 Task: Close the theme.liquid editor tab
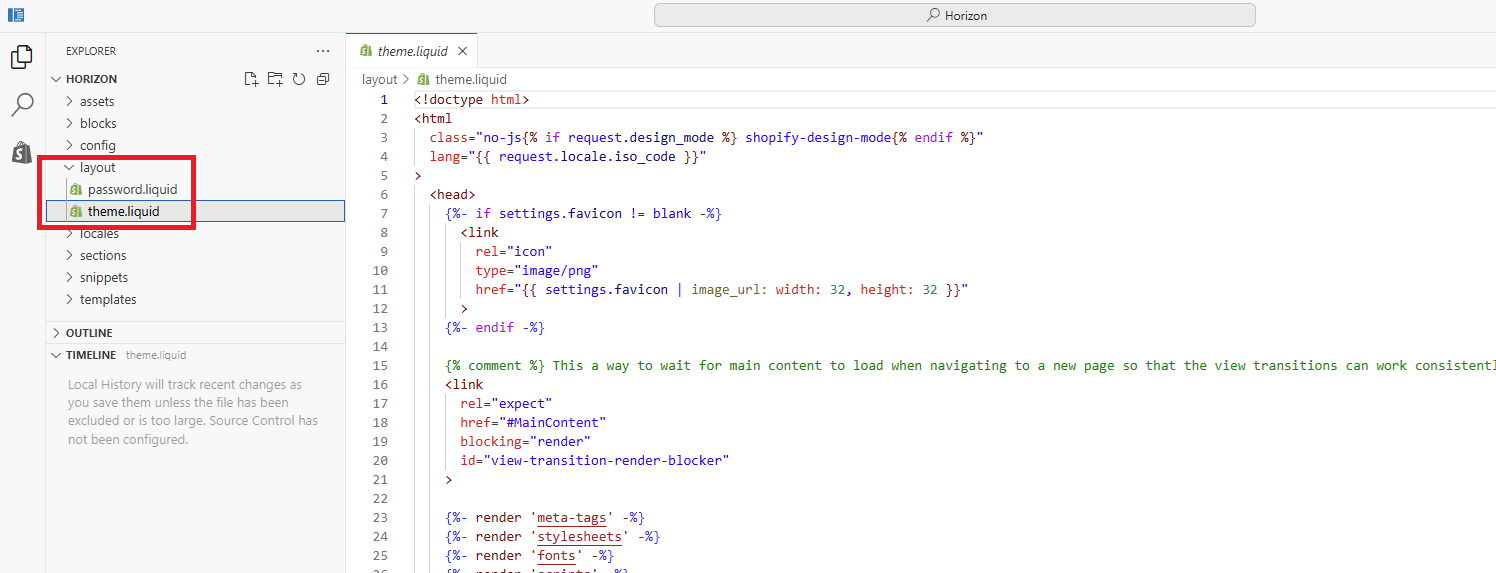[462, 51]
